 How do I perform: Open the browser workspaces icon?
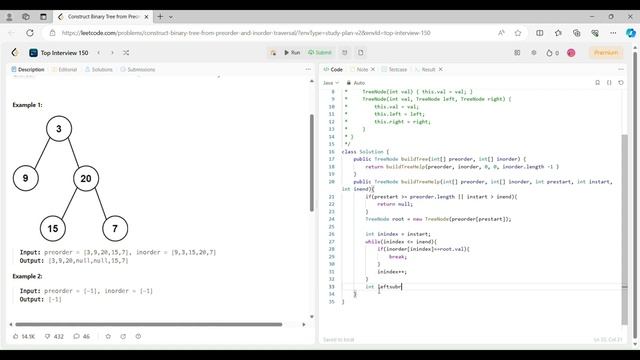pos(26,17)
